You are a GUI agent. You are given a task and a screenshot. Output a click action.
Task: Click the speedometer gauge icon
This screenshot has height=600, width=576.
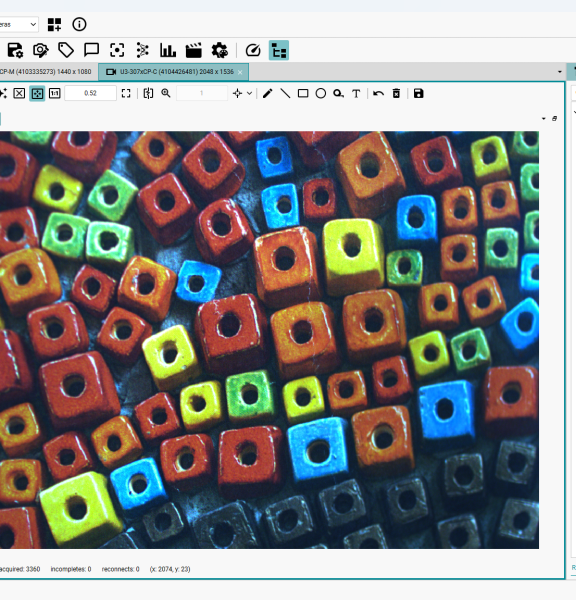253,50
